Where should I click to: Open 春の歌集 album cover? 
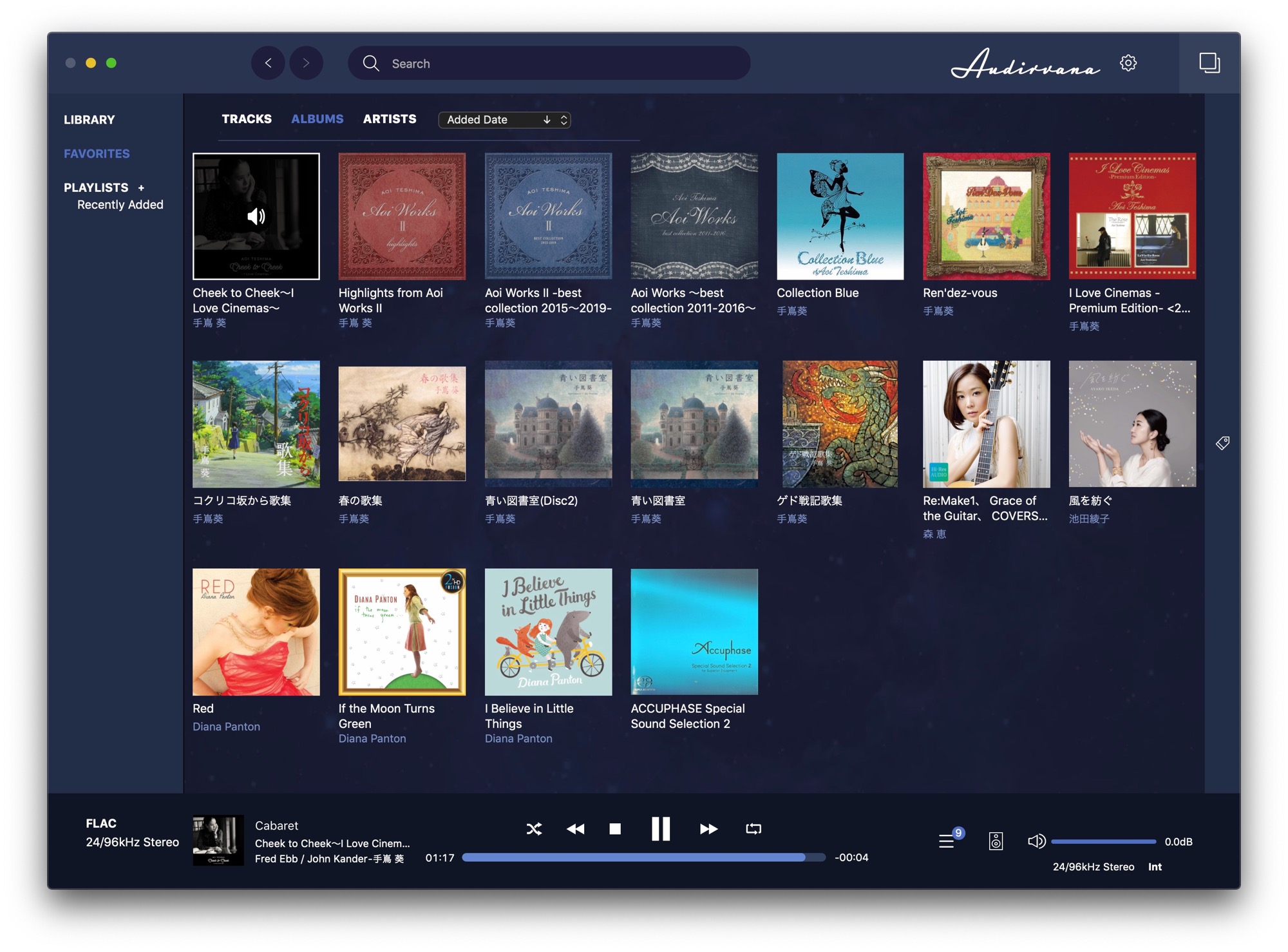[402, 424]
